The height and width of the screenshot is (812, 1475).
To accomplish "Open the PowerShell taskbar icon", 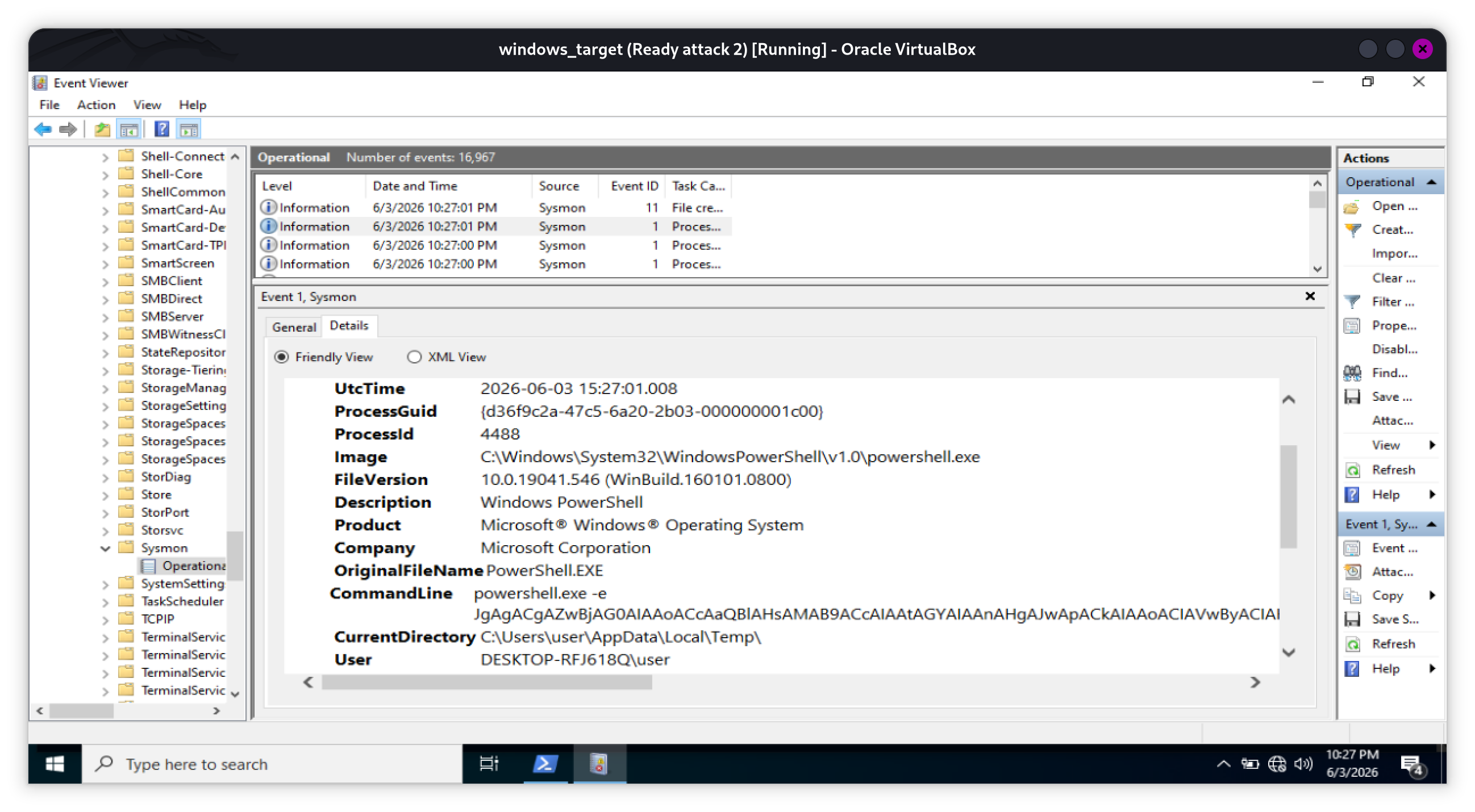I will coord(544,764).
